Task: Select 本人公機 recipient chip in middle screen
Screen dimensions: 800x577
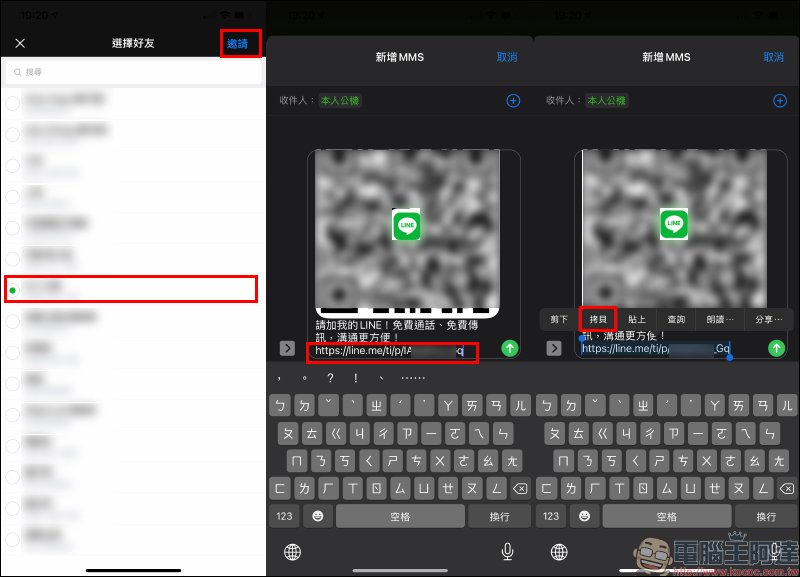Action: (339, 101)
